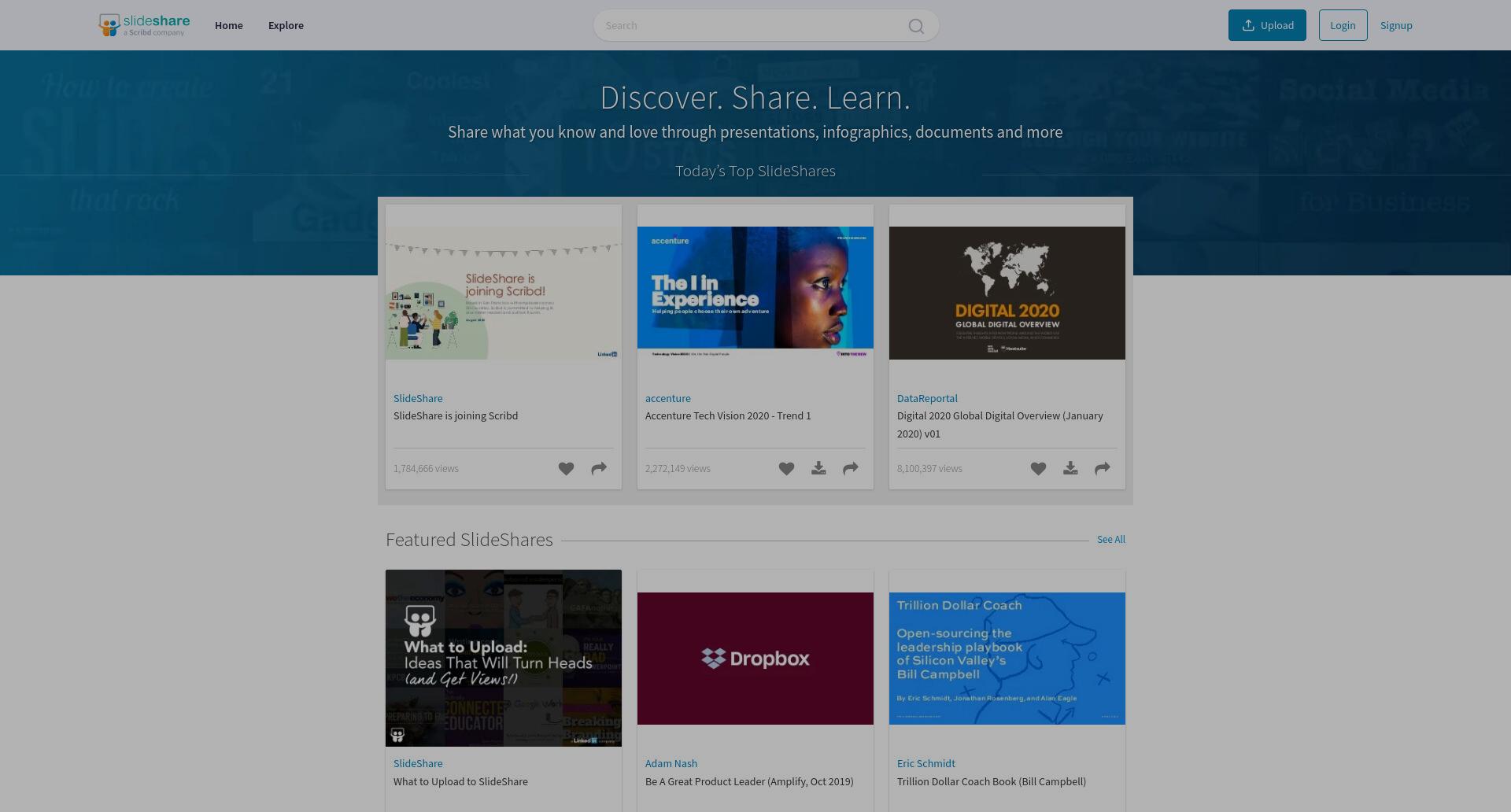Download Digital 2020 Global Digital Overview

pos(1070,469)
